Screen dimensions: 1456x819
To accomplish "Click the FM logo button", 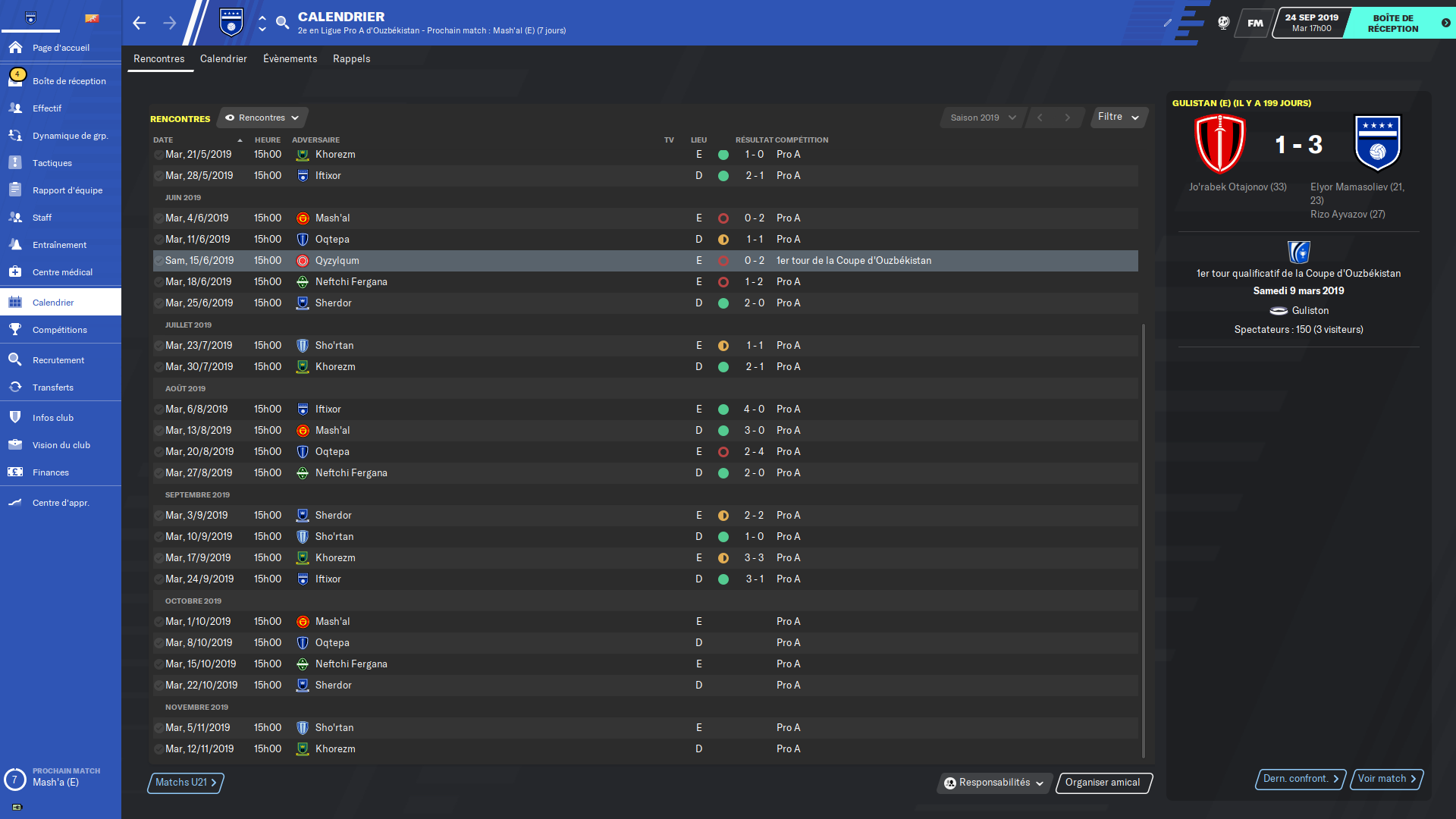I will 1255,23.
